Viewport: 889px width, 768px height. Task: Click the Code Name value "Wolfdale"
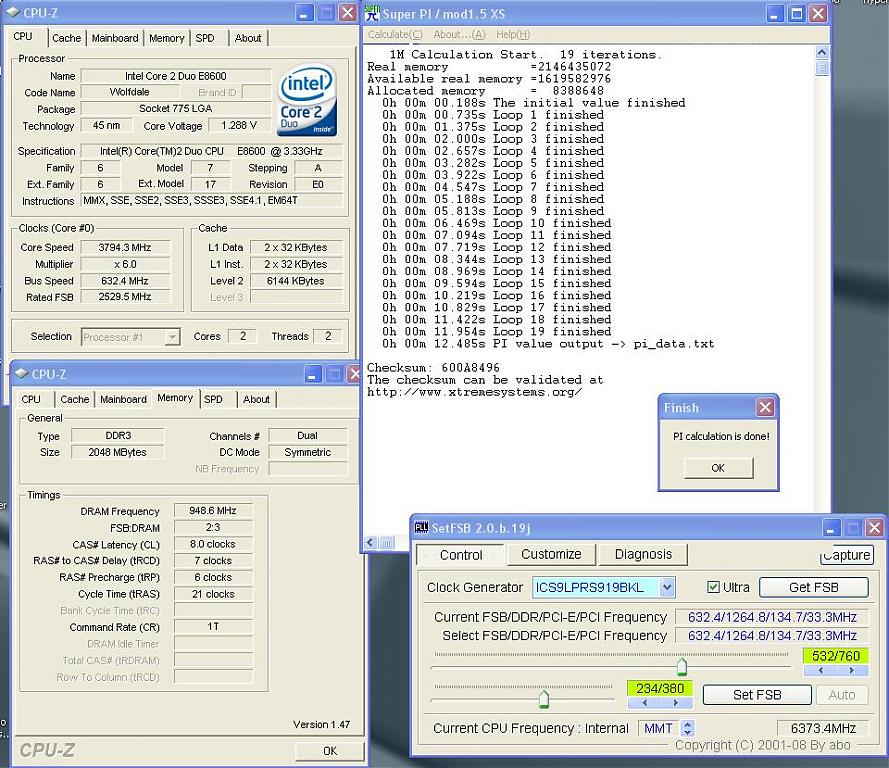[x=130, y=92]
